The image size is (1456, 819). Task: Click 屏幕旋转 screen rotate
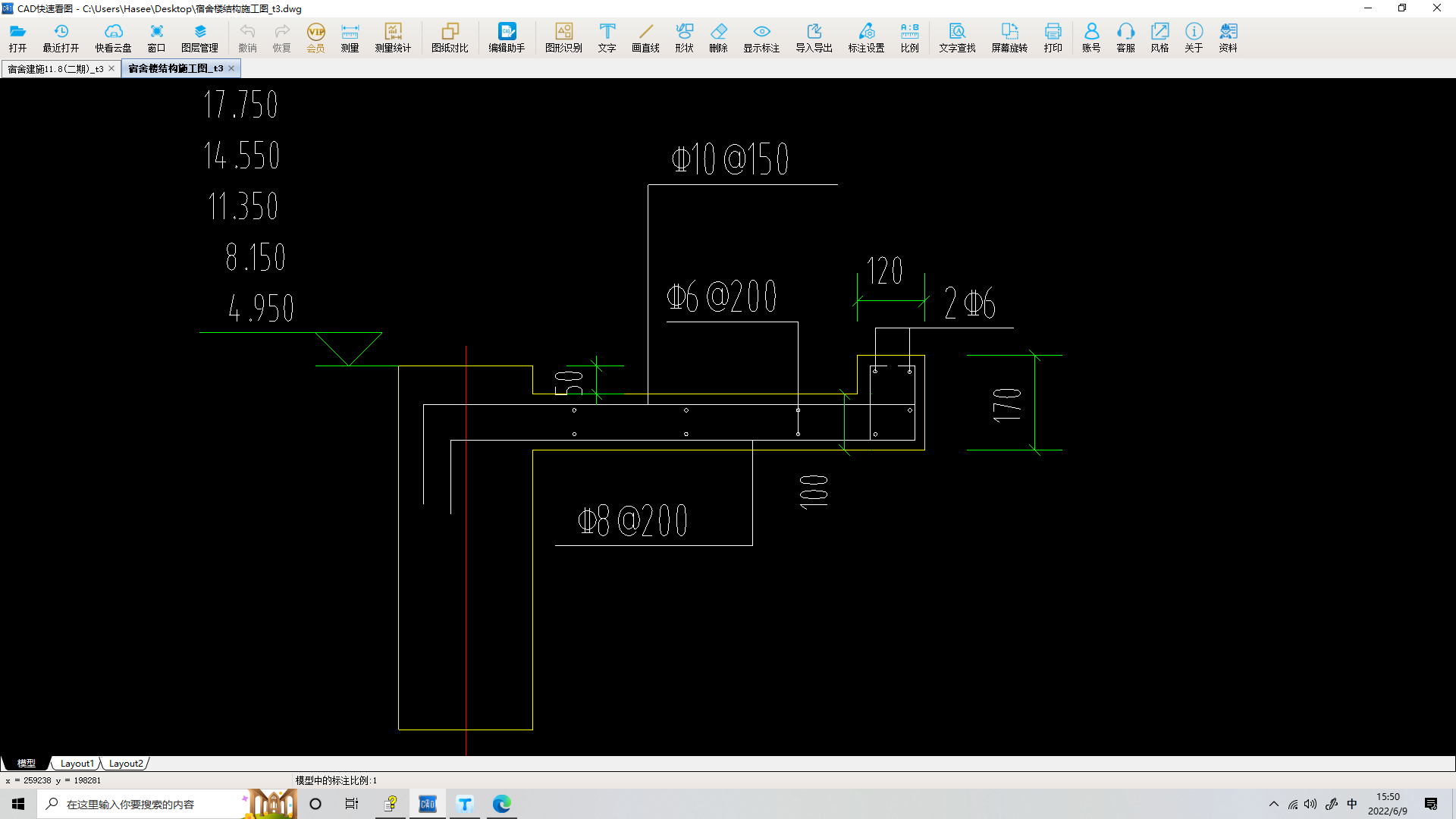[1009, 37]
